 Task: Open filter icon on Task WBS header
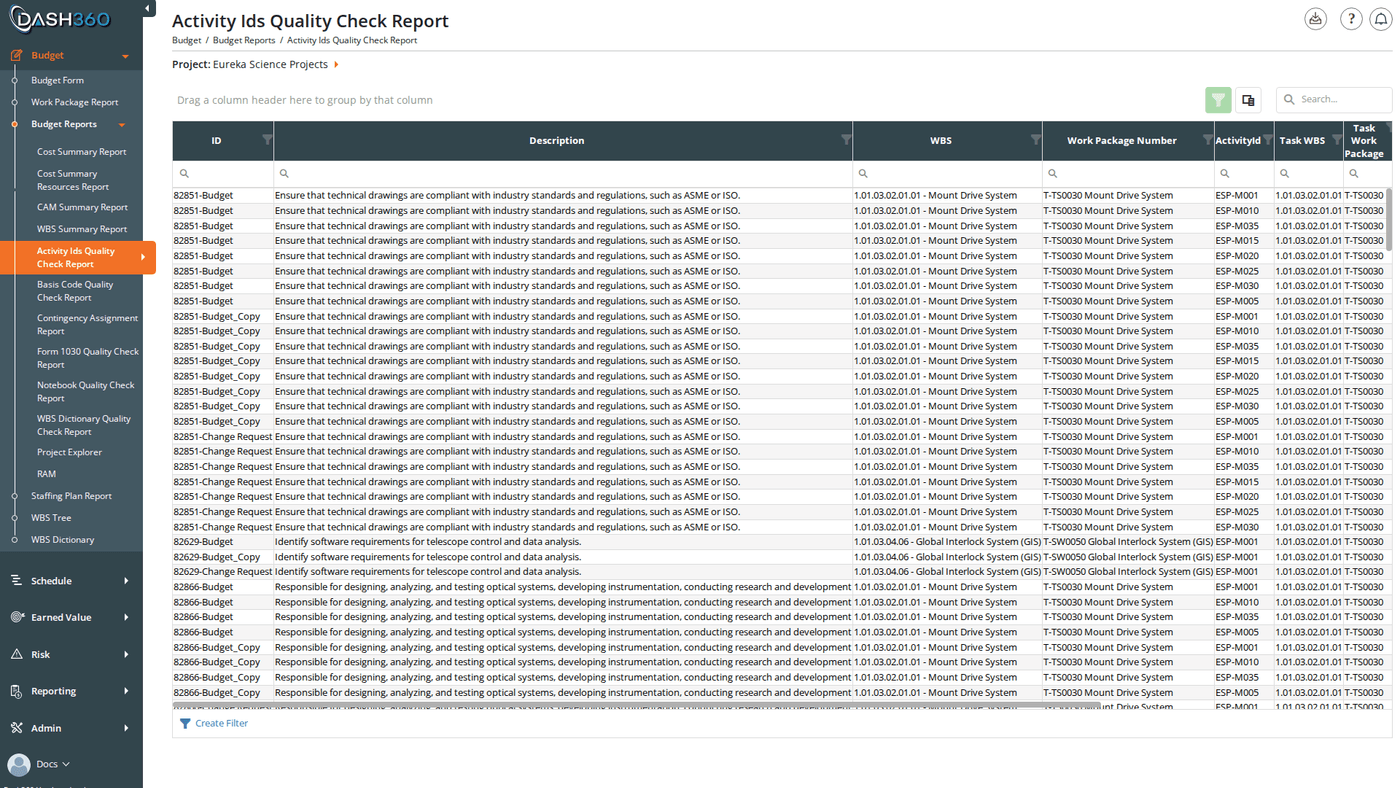pos(1337,140)
